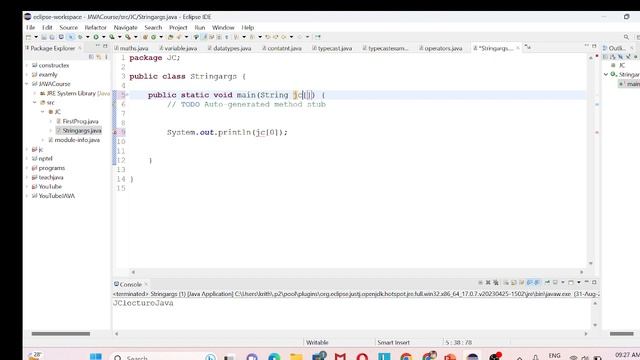Select the nptel project
Viewport: 640px width, 360px height.
coord(45,158)
